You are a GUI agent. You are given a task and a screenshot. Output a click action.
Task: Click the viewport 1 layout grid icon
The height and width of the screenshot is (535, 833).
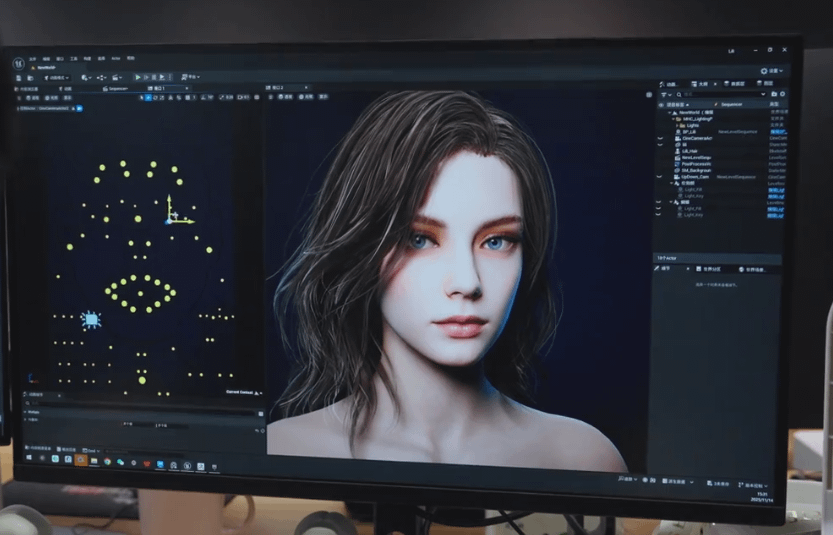coord(257,97)
